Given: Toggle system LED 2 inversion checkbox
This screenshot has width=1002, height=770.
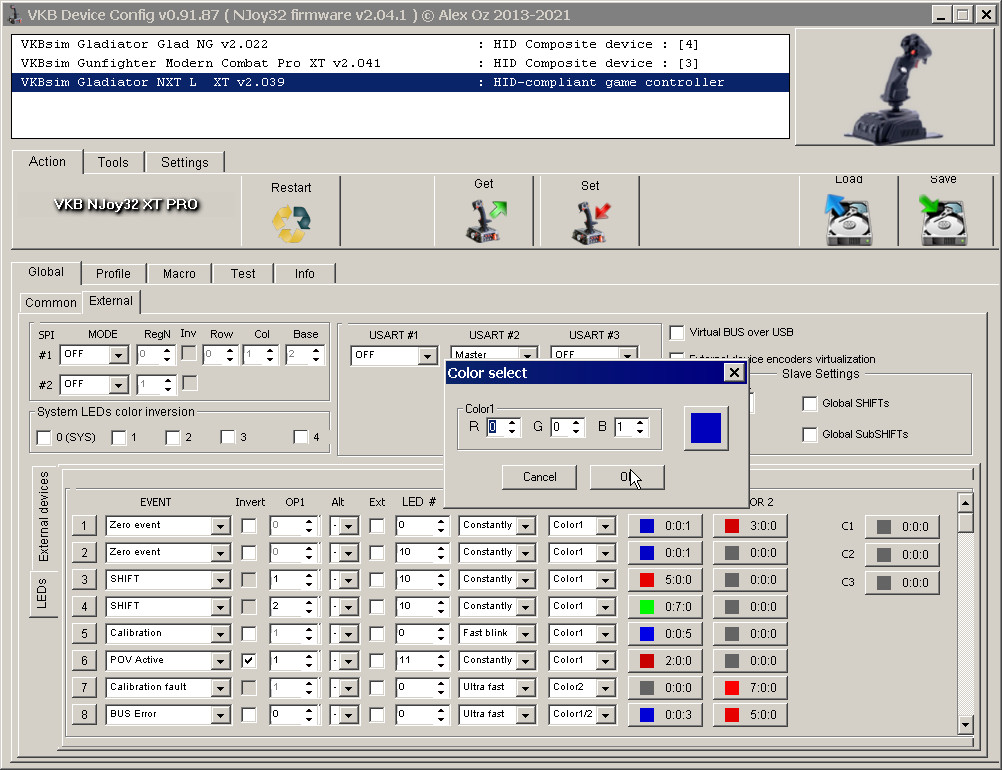Looking at the screenshot, I should point(172,437).
